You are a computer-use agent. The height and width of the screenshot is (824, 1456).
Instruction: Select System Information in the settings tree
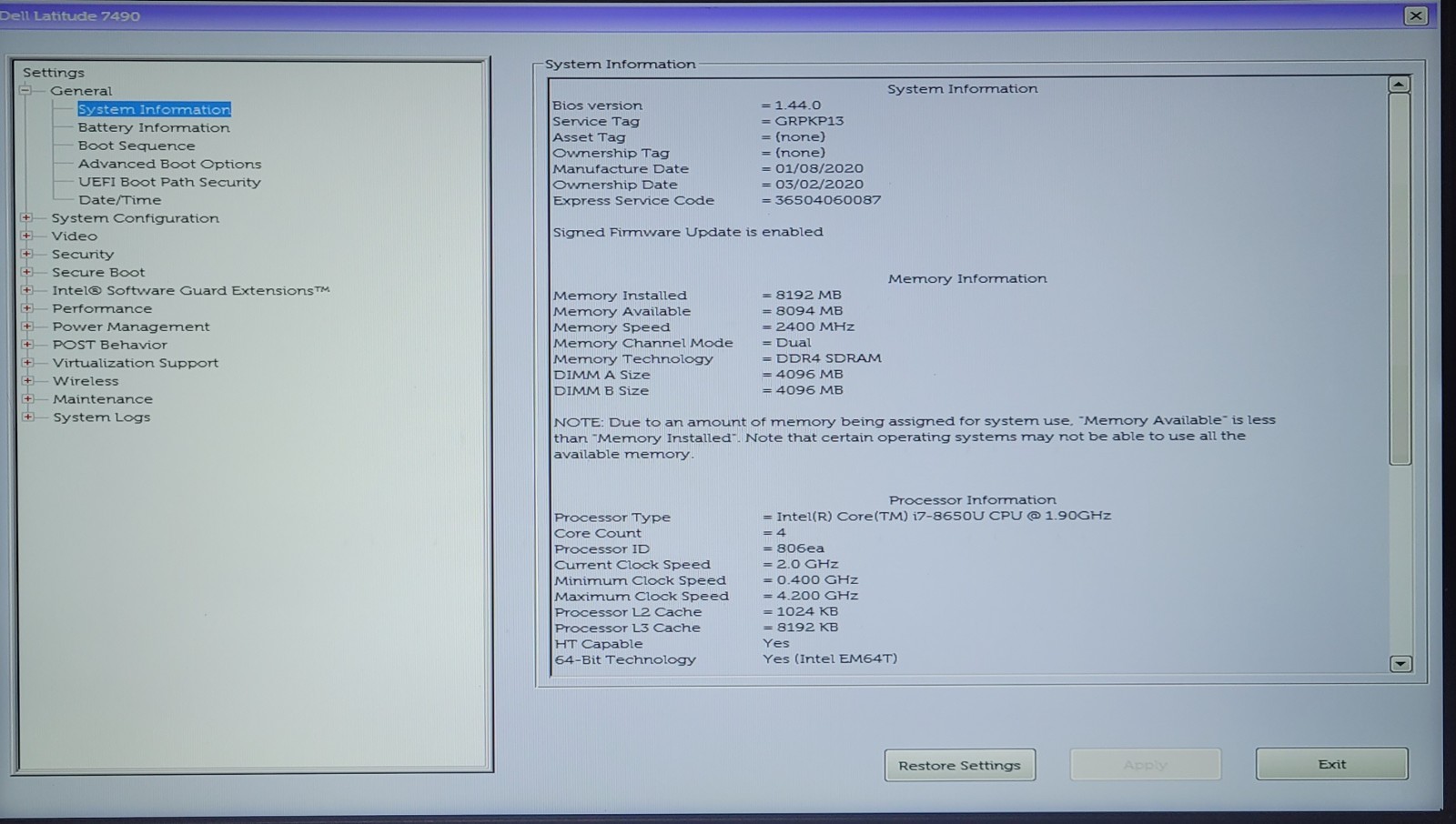tap(154, 109)
